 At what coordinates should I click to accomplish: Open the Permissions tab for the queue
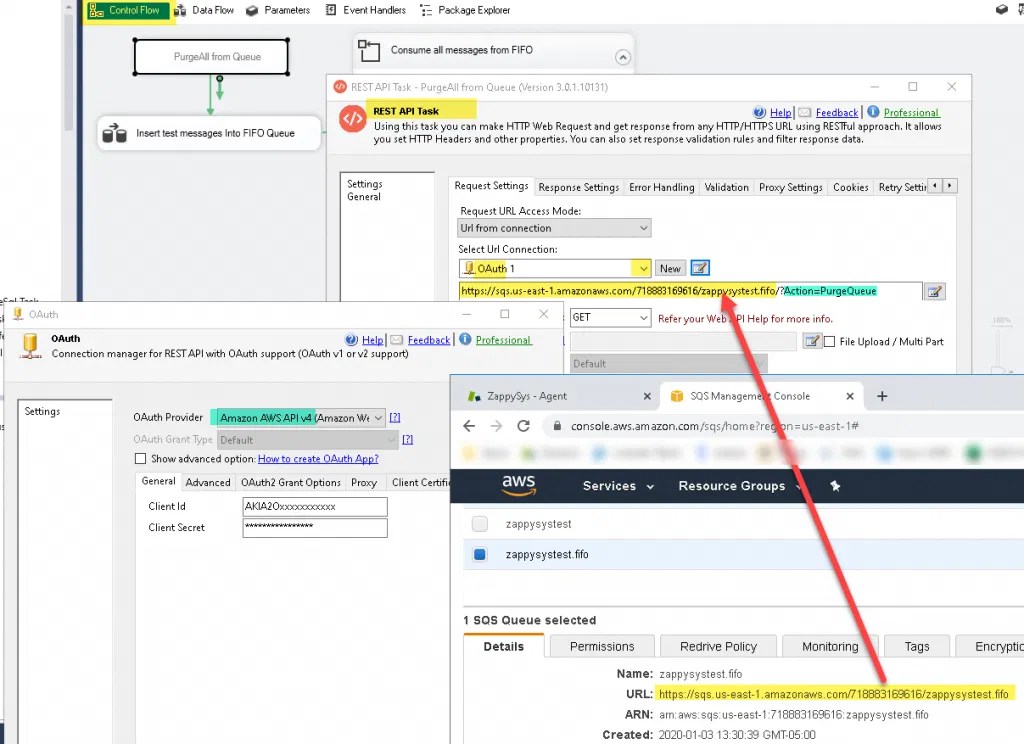[x=601, y=646]
